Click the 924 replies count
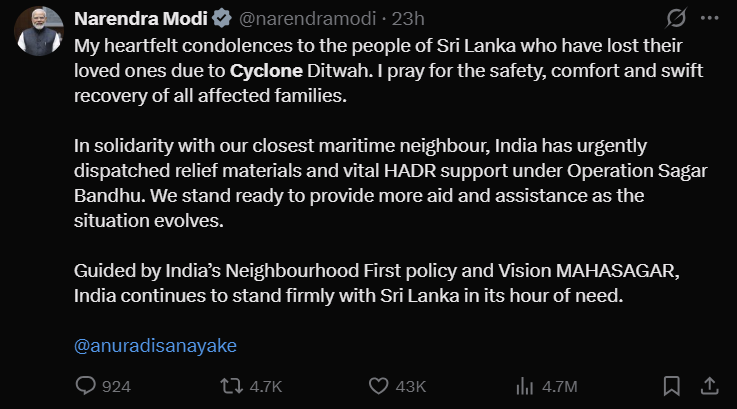The image size is (737, 409). tap(116, 386)
